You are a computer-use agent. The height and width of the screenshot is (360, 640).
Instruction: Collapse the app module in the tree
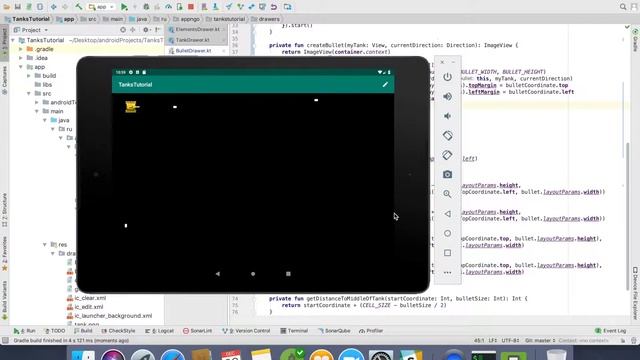[x=21, y=67]
